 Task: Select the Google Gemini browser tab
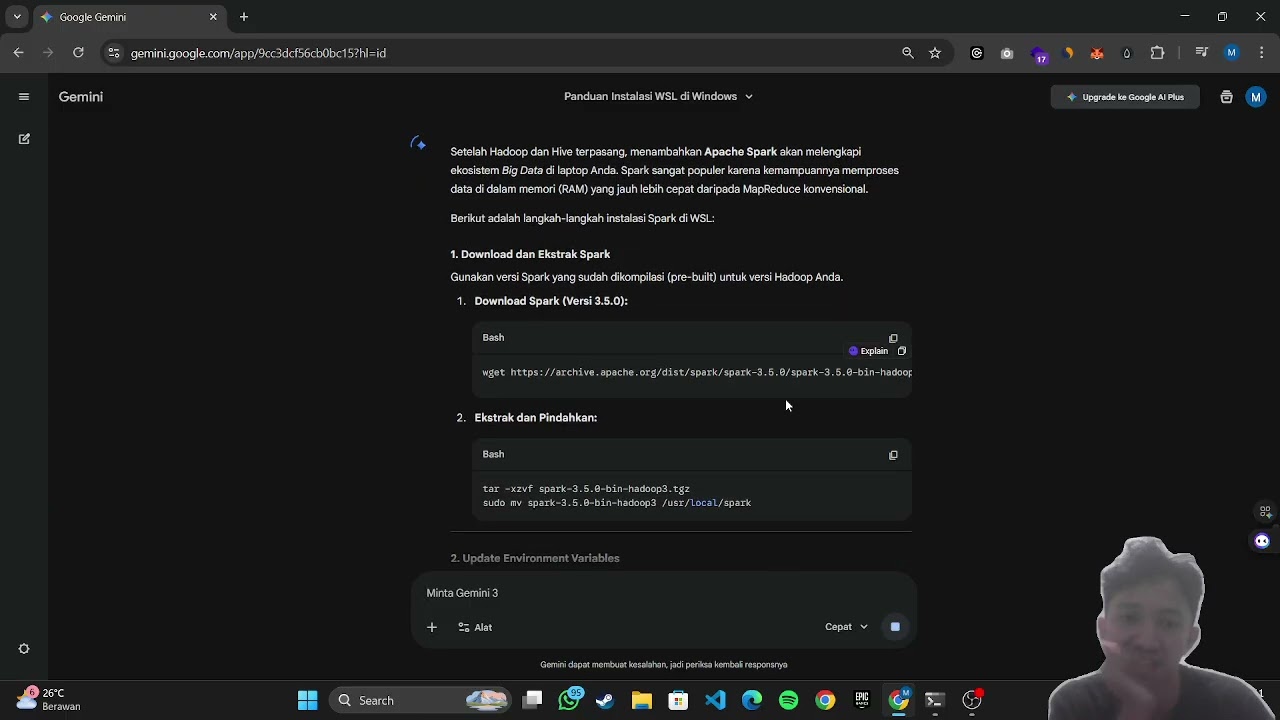coord(129,17)
